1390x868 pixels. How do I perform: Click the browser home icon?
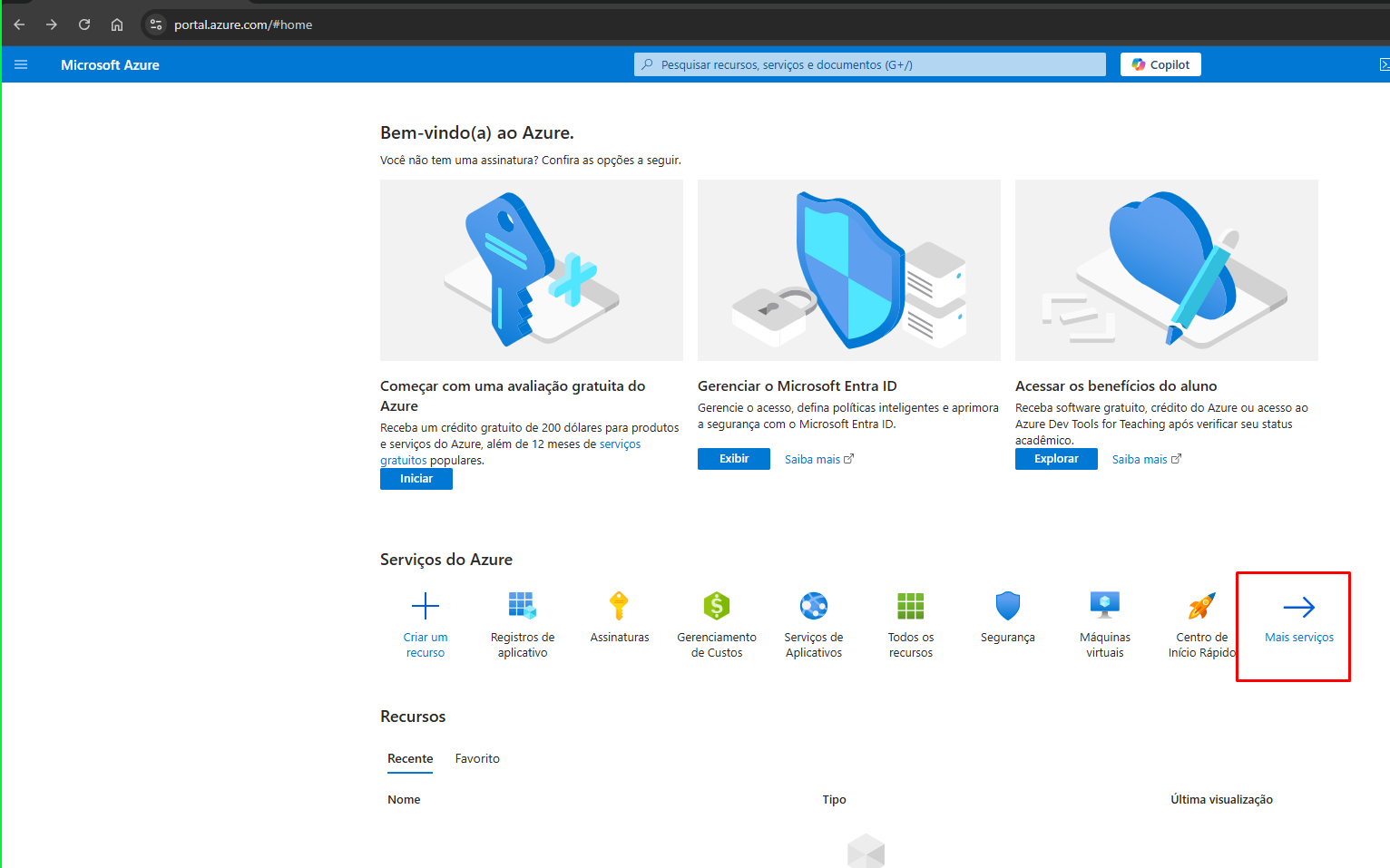coord(117,24)
